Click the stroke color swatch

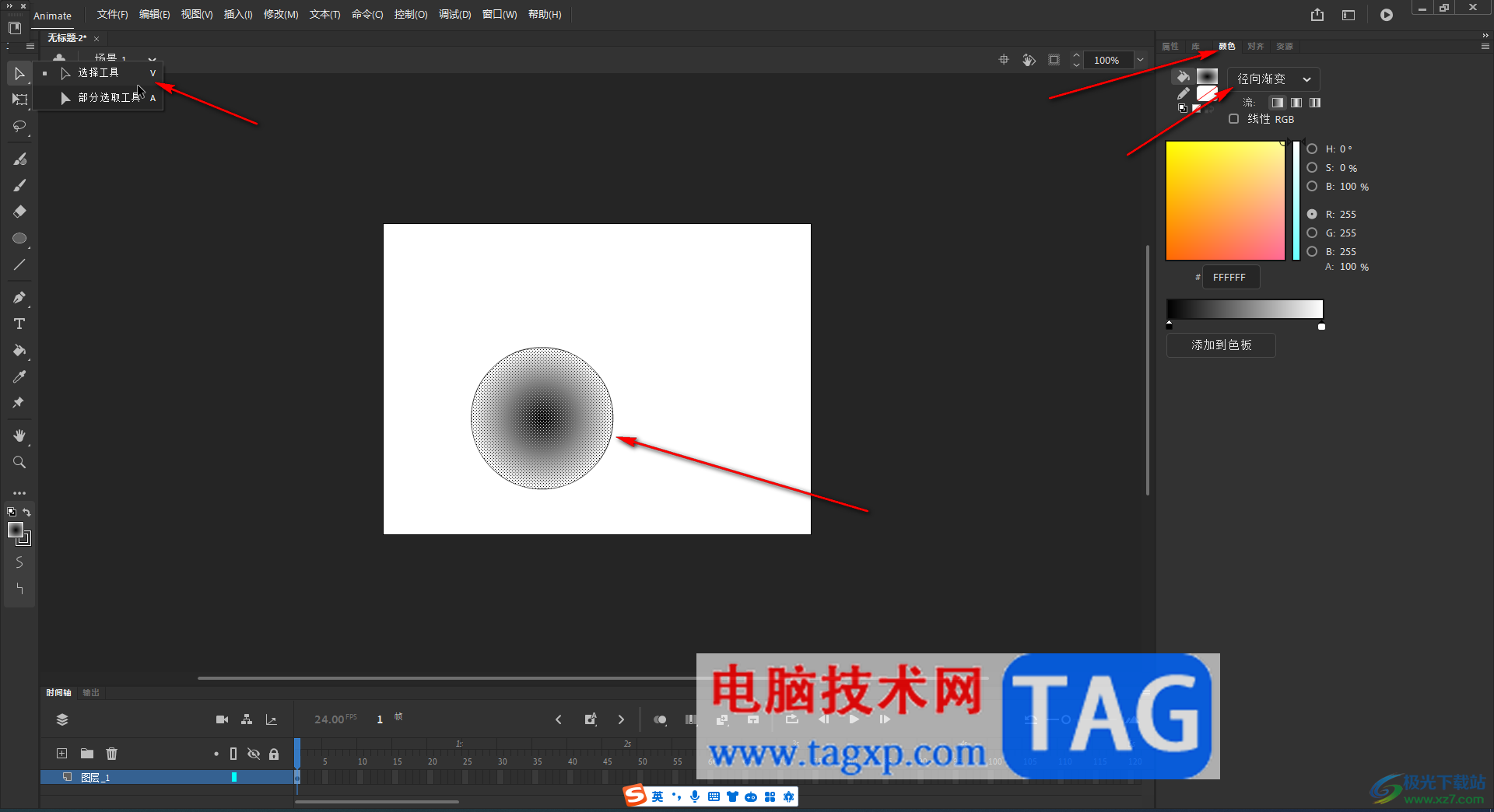1207,93
